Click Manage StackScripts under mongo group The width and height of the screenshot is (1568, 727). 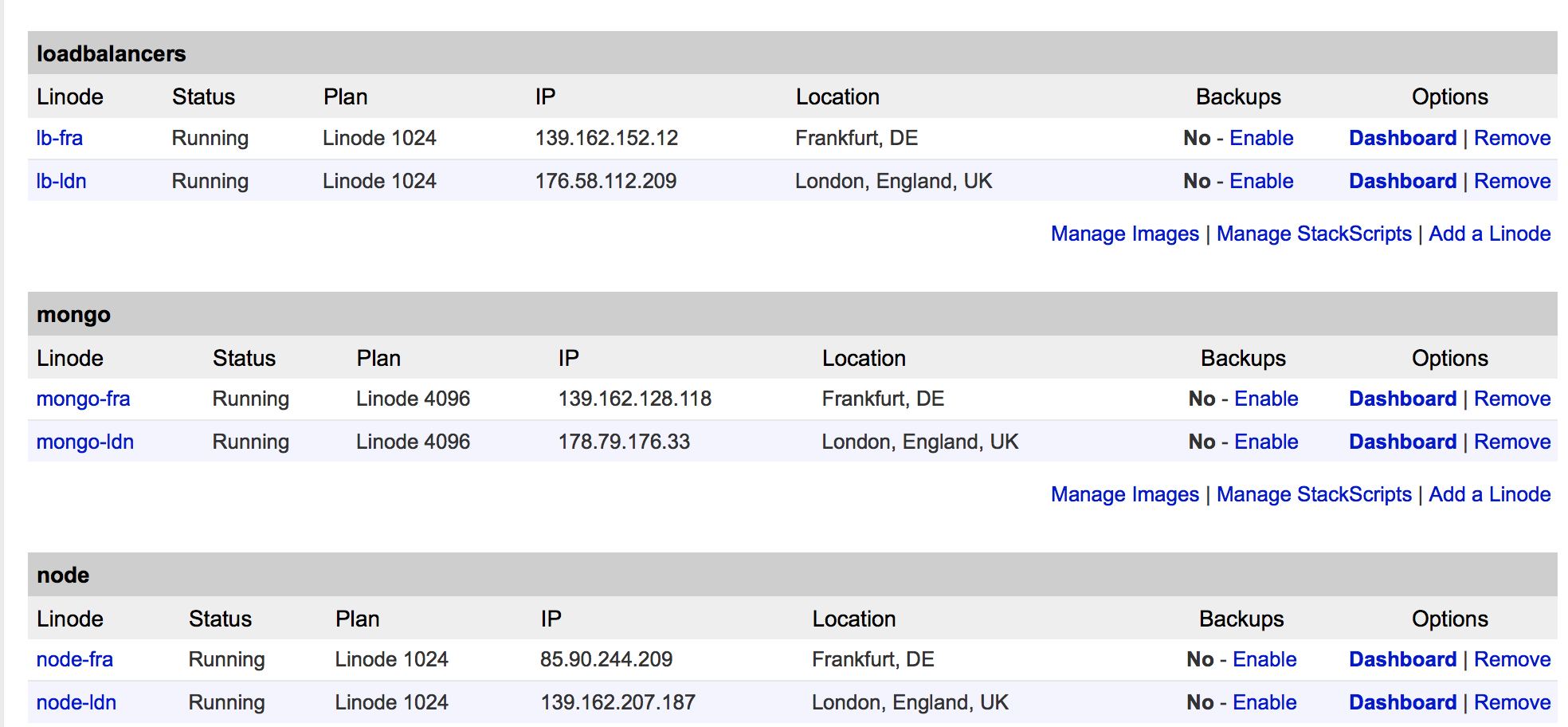(x=1314, y=494)
